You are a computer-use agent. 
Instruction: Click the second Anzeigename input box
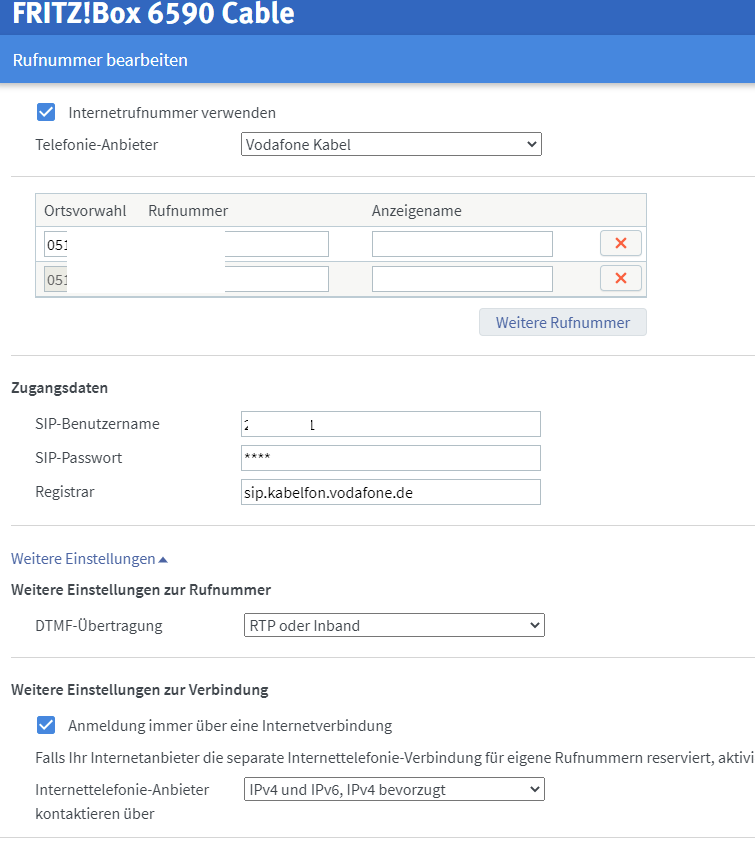[x=461, y=277]
